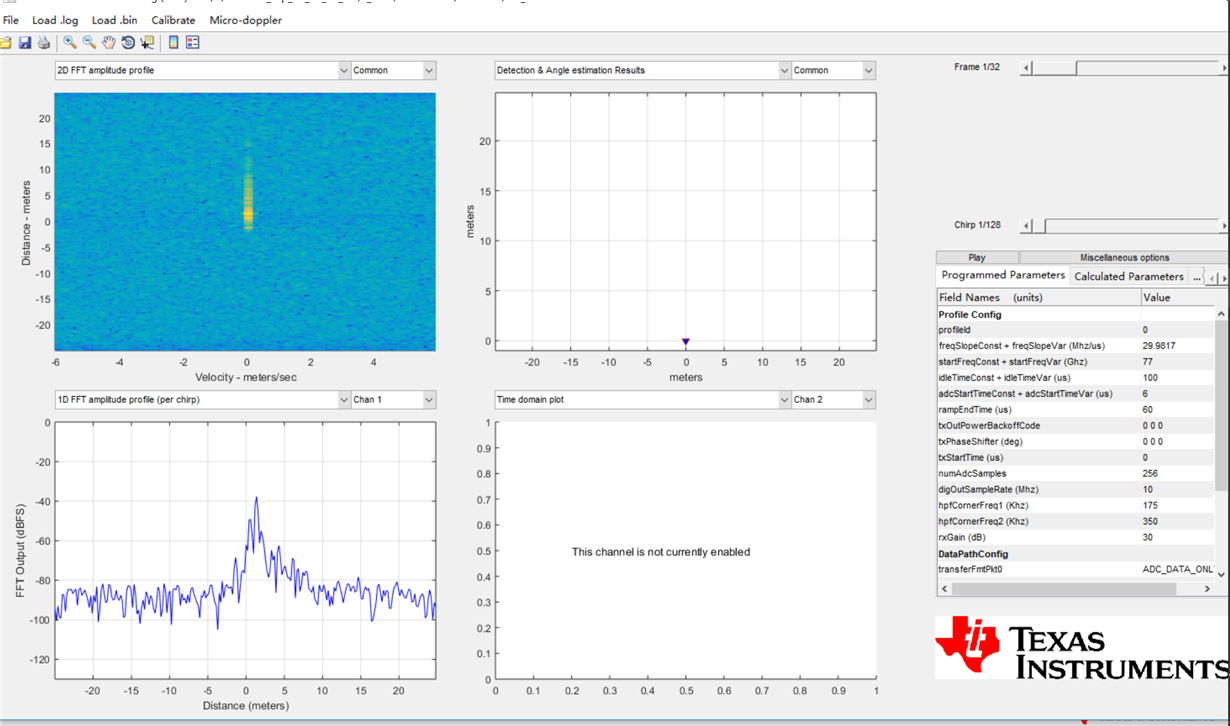Click the Frame 1/32 slider track

click(x=1125, y=68)
